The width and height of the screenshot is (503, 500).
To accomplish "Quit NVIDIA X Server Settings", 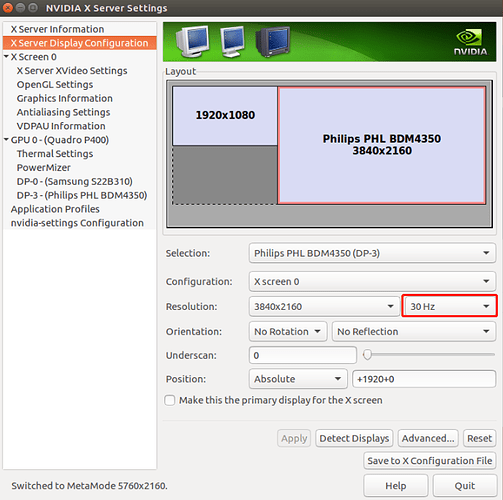I will [465, 486].
